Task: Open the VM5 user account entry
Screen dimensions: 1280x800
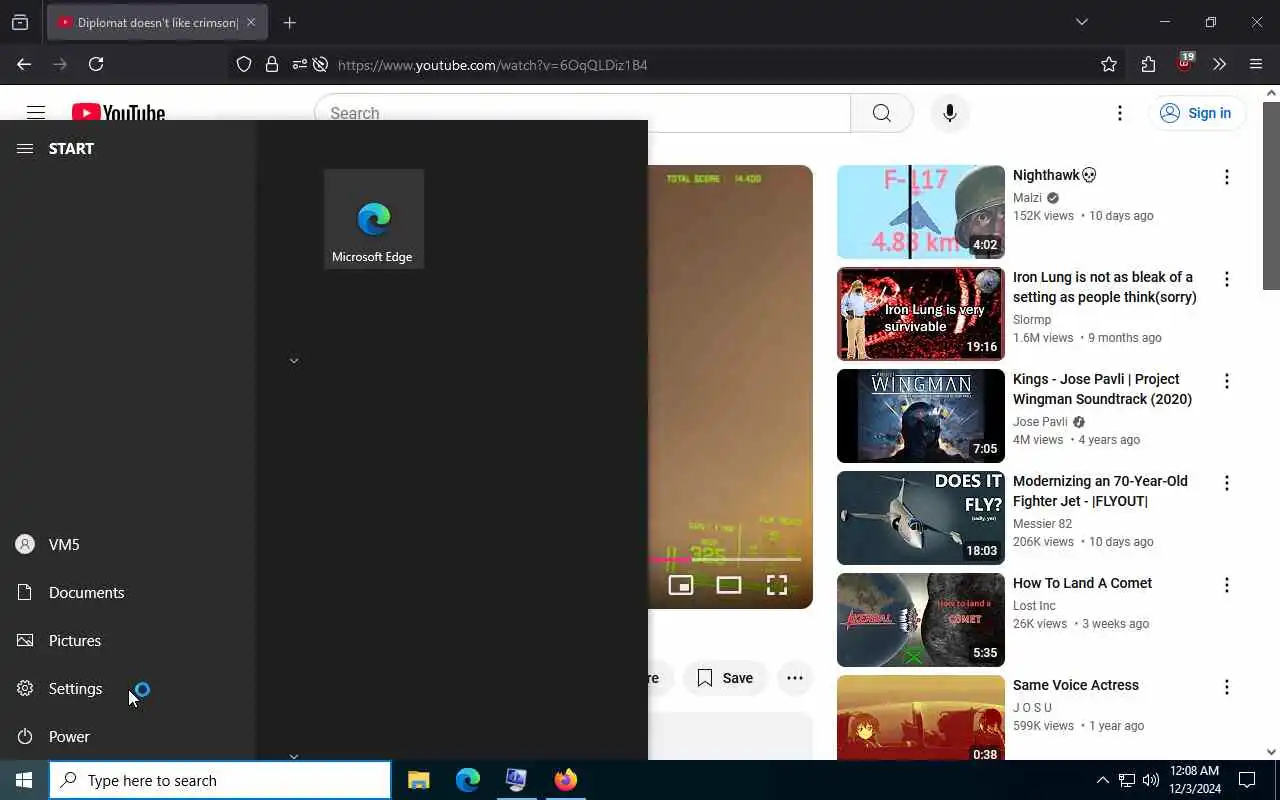Action: tap(128, 544)
